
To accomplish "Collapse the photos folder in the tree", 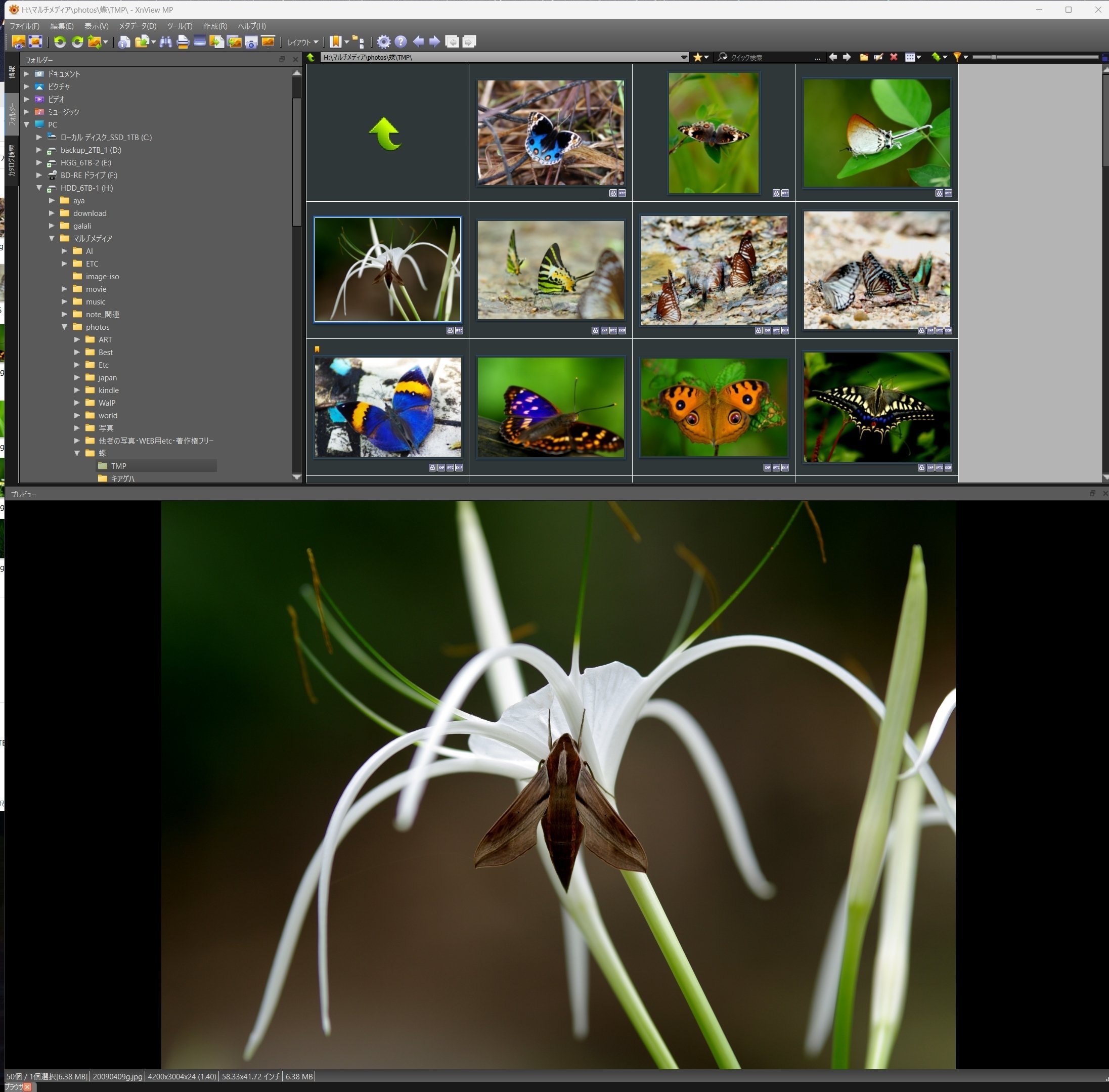I will coord(65,326).
